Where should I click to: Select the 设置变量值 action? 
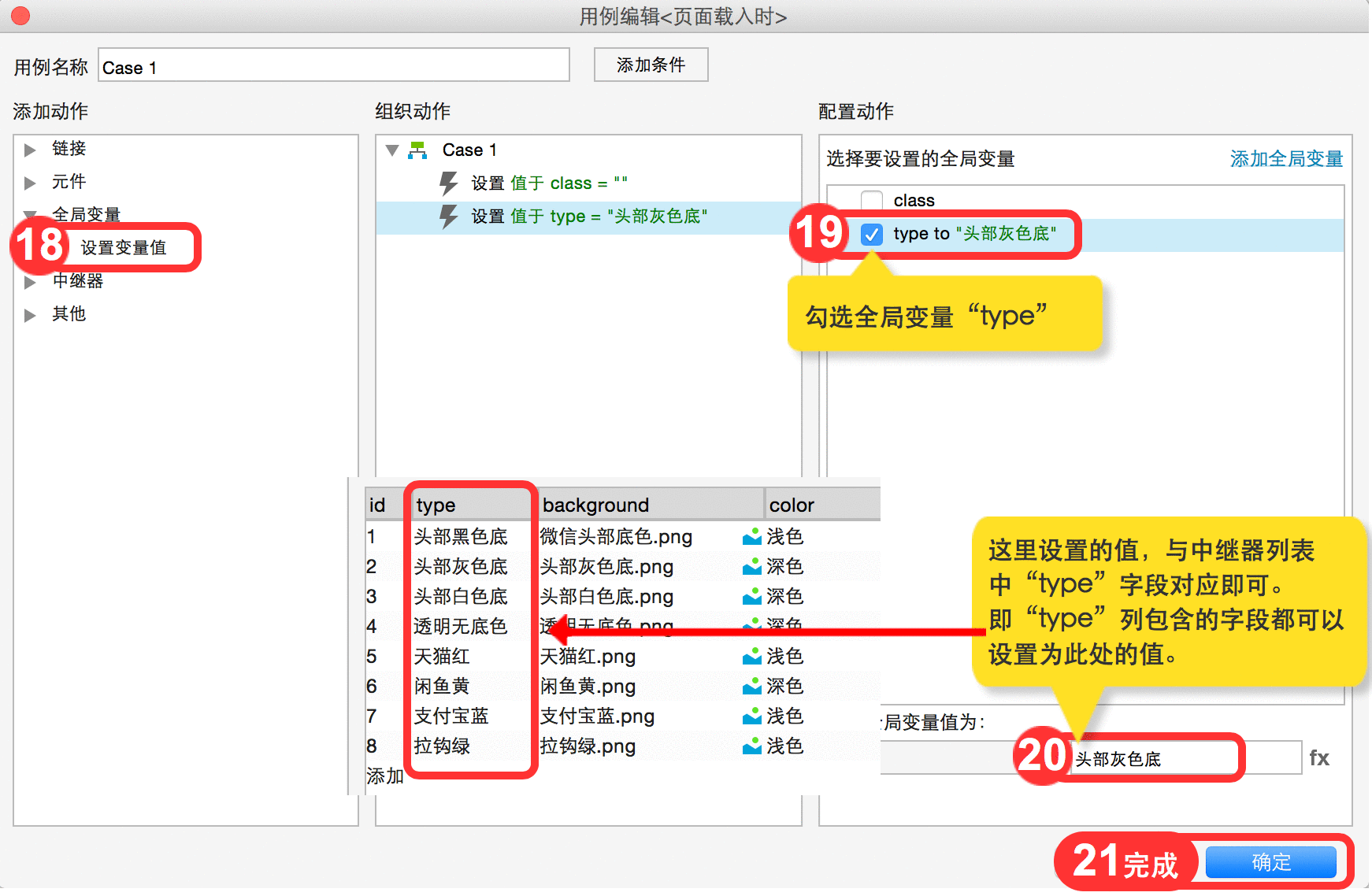click(x=124, y=247)
